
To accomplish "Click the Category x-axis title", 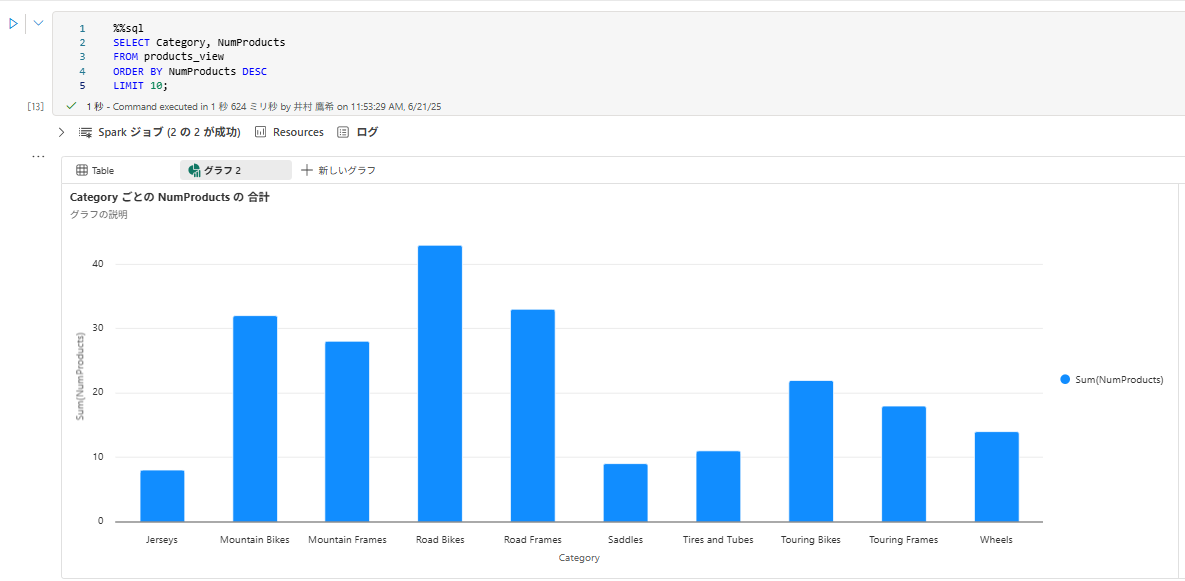I will click(580, 558).
